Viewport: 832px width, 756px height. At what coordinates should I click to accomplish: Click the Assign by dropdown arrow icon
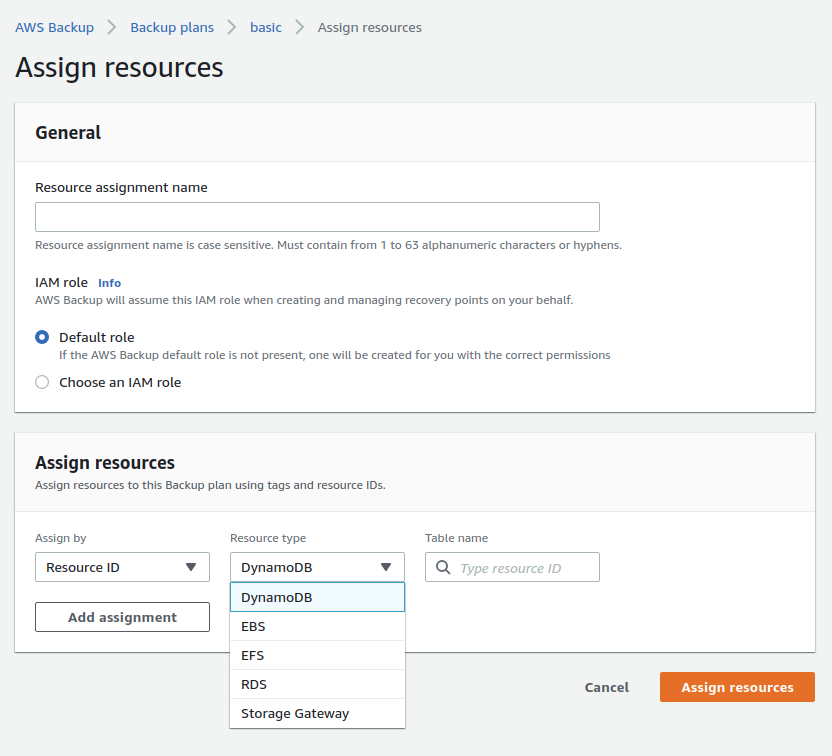(191, 567)
